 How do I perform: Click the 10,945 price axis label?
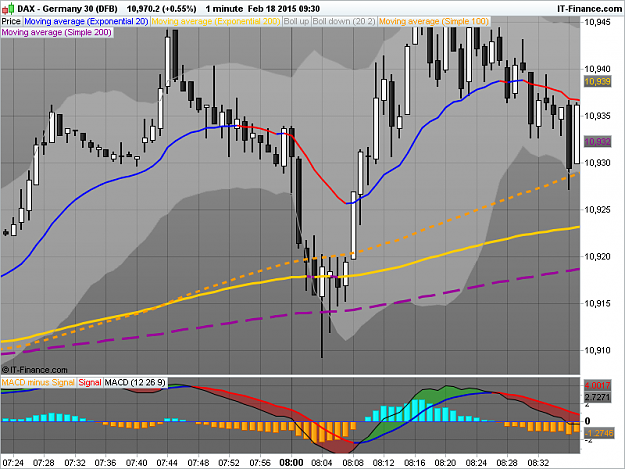(x=597, y=22)
